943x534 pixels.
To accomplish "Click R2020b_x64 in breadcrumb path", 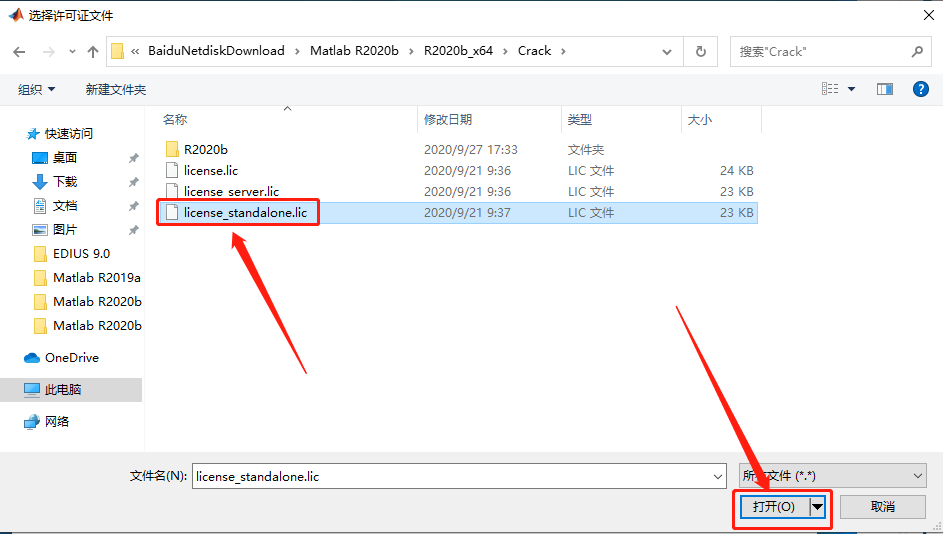I will 458,51.
